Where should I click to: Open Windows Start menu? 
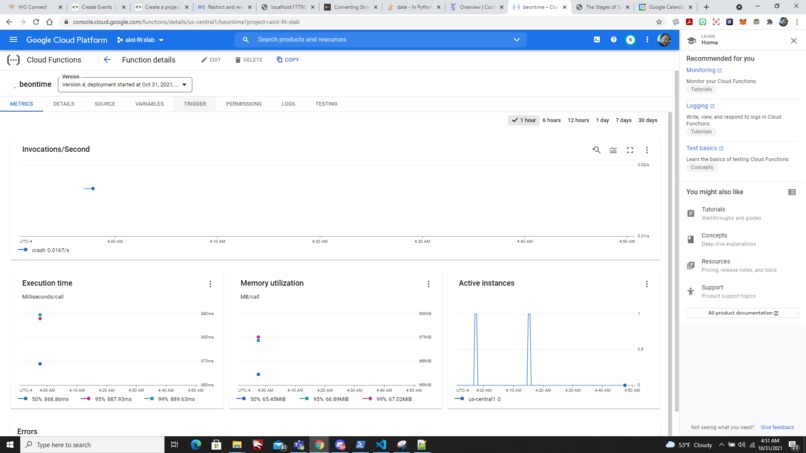tap(10, 444)
